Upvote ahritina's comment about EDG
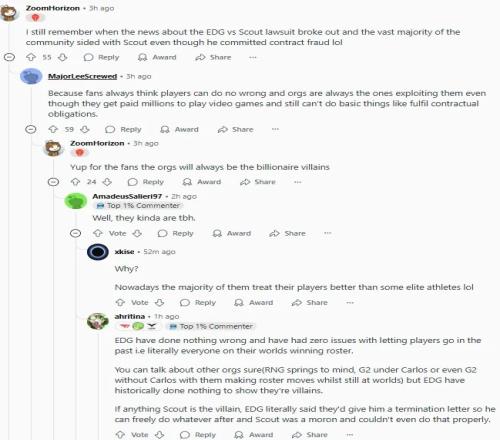500x440 pixels. [x=120, y=435]
